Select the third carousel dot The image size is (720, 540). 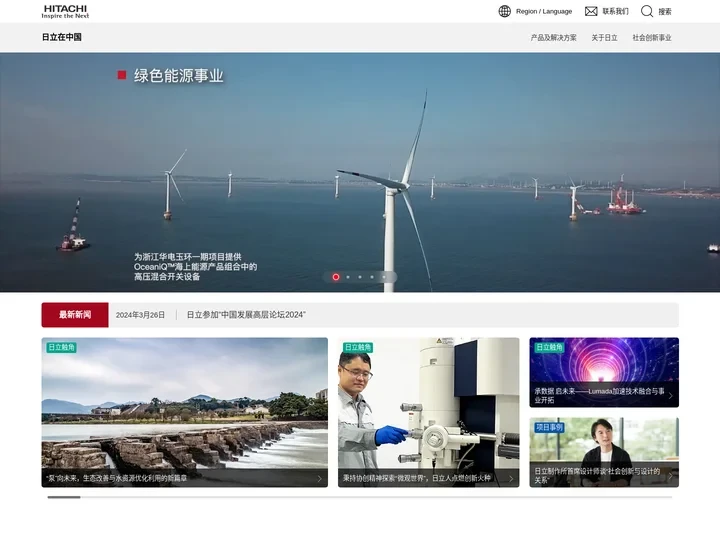pyautogui.click(x=360, y=277)
